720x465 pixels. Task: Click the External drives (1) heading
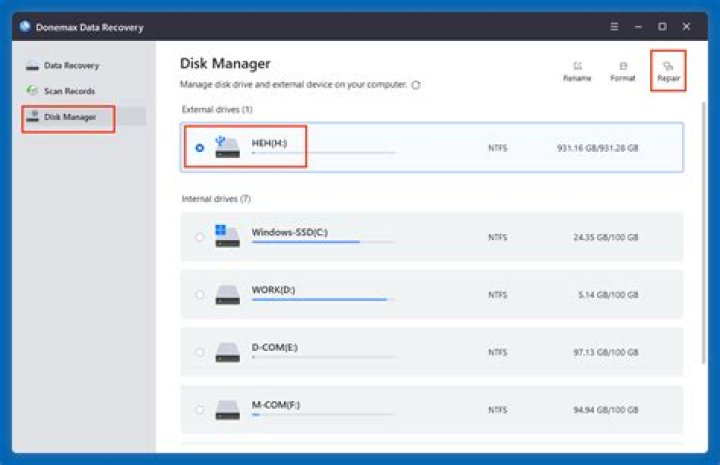[x=217, y=109]
